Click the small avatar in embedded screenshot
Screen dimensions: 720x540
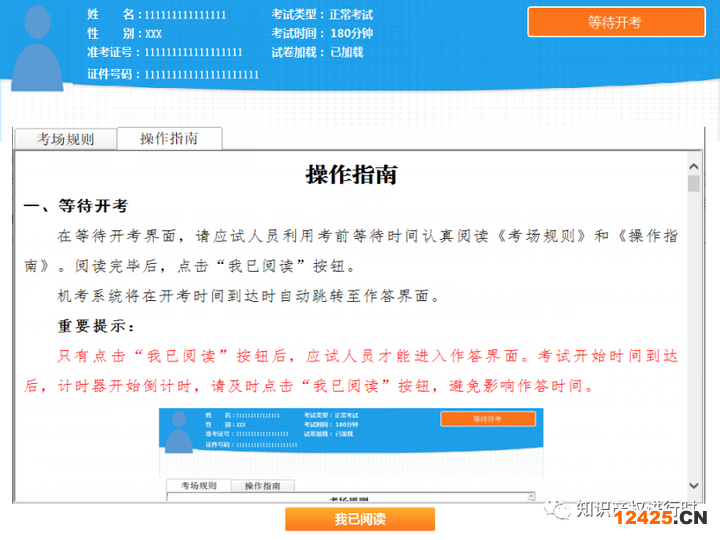(x=179, y=432)
